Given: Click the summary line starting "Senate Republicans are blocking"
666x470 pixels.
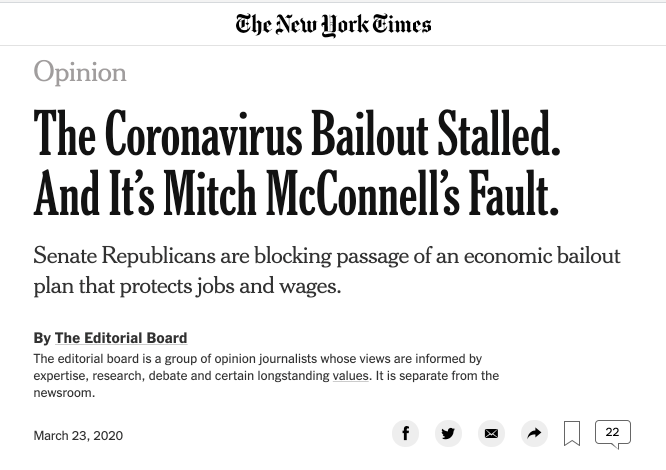Looking at the screenshot, I should pyautogui.click(x=326, y=256).
